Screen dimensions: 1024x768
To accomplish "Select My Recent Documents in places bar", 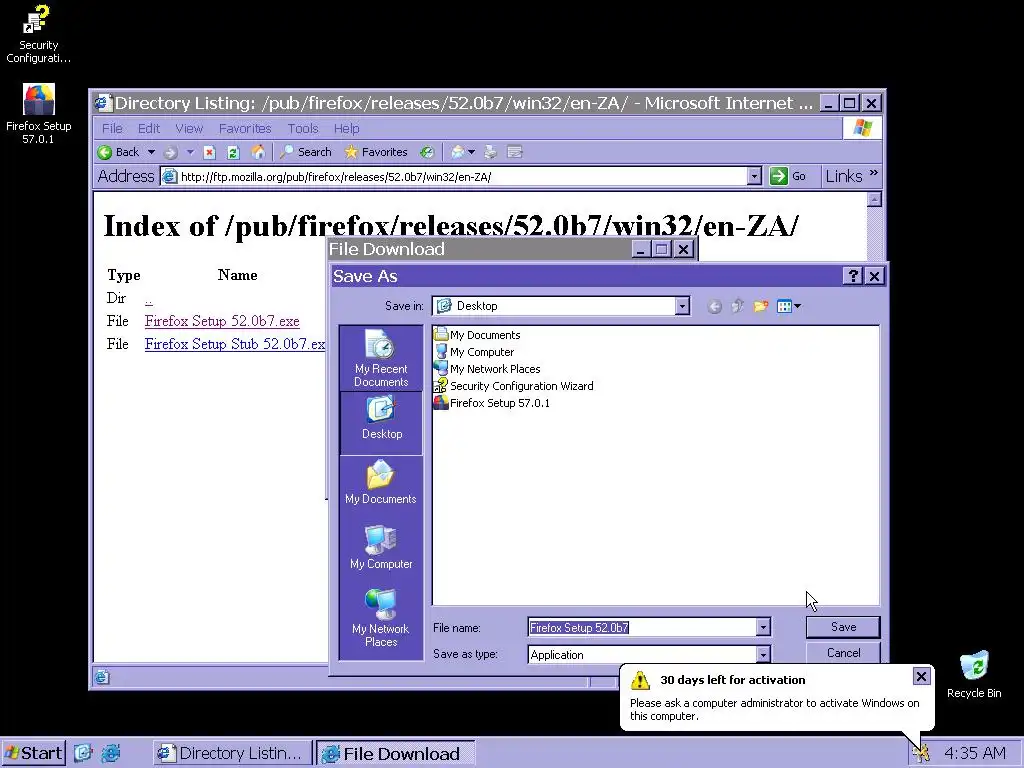I will [381, 359].
